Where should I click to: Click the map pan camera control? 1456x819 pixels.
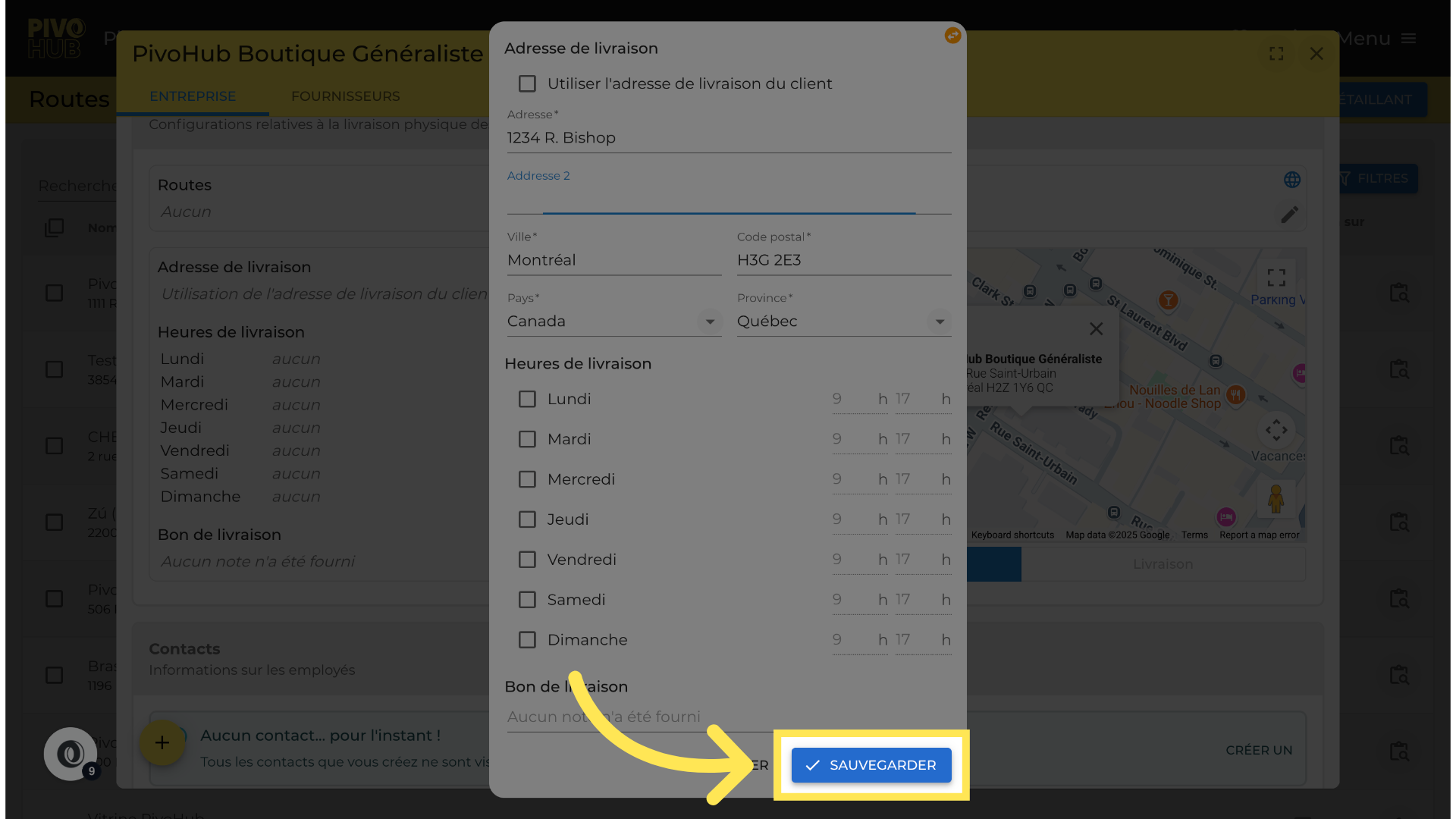click(x=1276, y=430)
